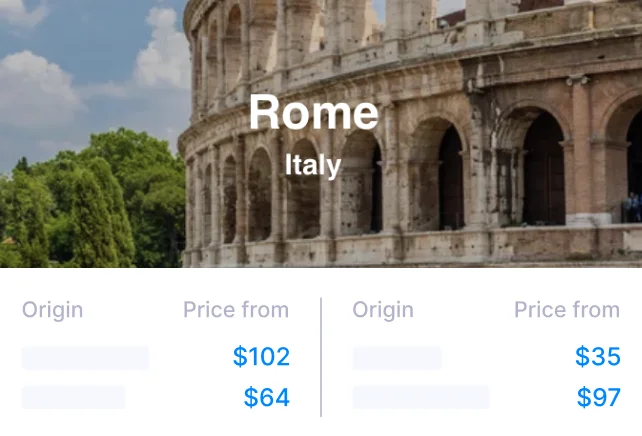The image size is (642, 436).
Task: Click right column Price from header
Action: [x=567, y=310]
